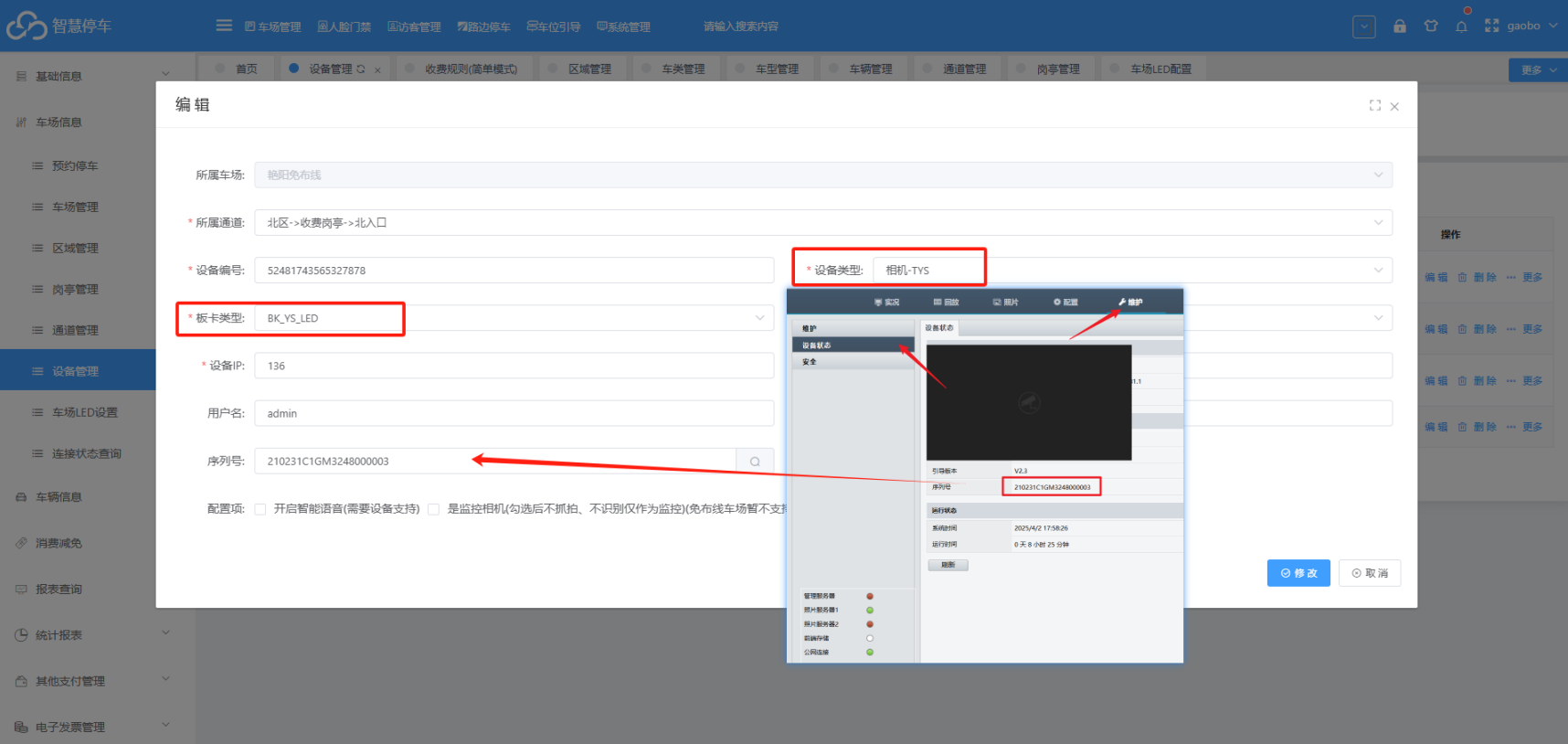
Task: Switch to the 通道管理 tab
Action: (964, 69)
